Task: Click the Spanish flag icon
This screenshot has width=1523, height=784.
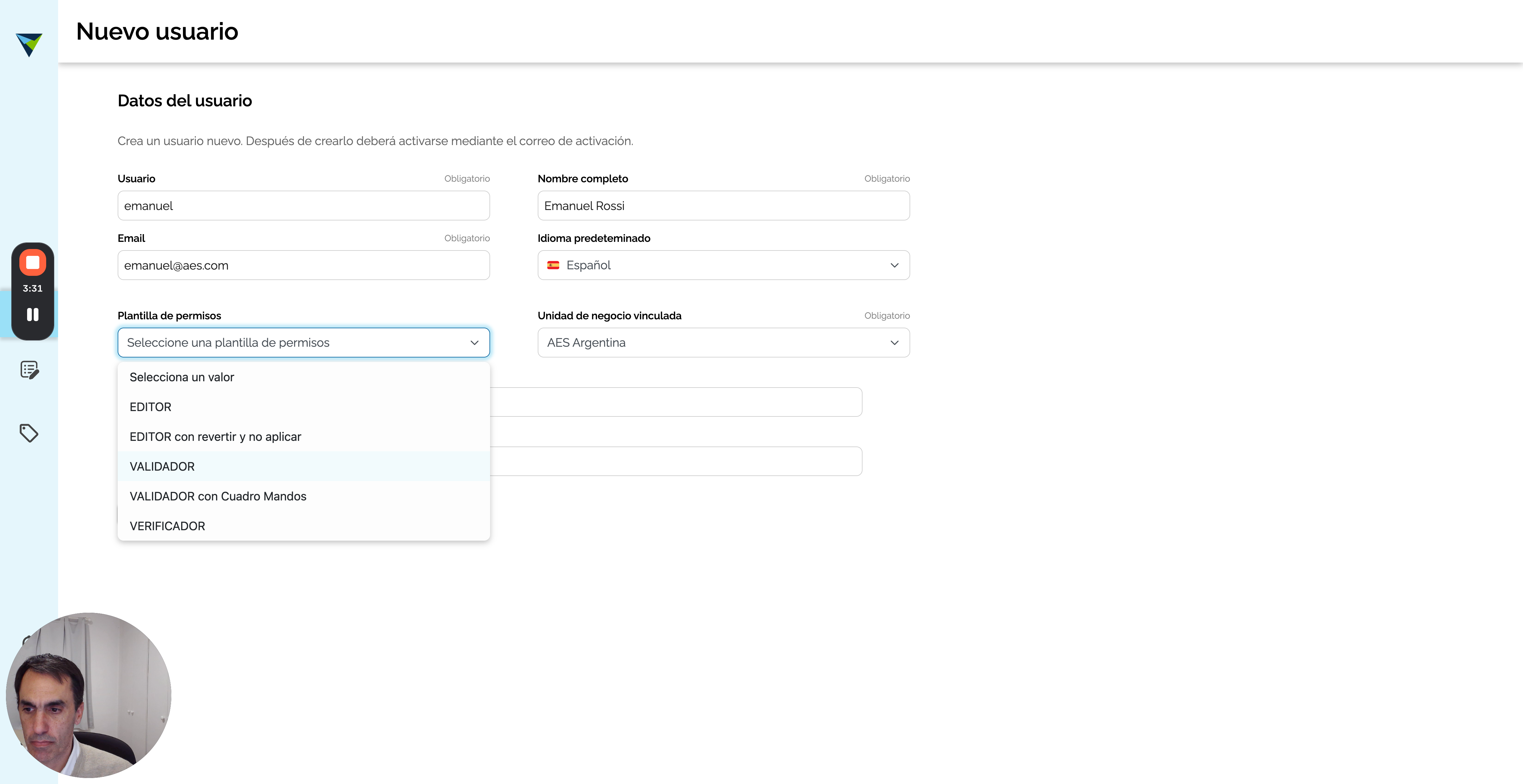Action: tap(553, 265)
